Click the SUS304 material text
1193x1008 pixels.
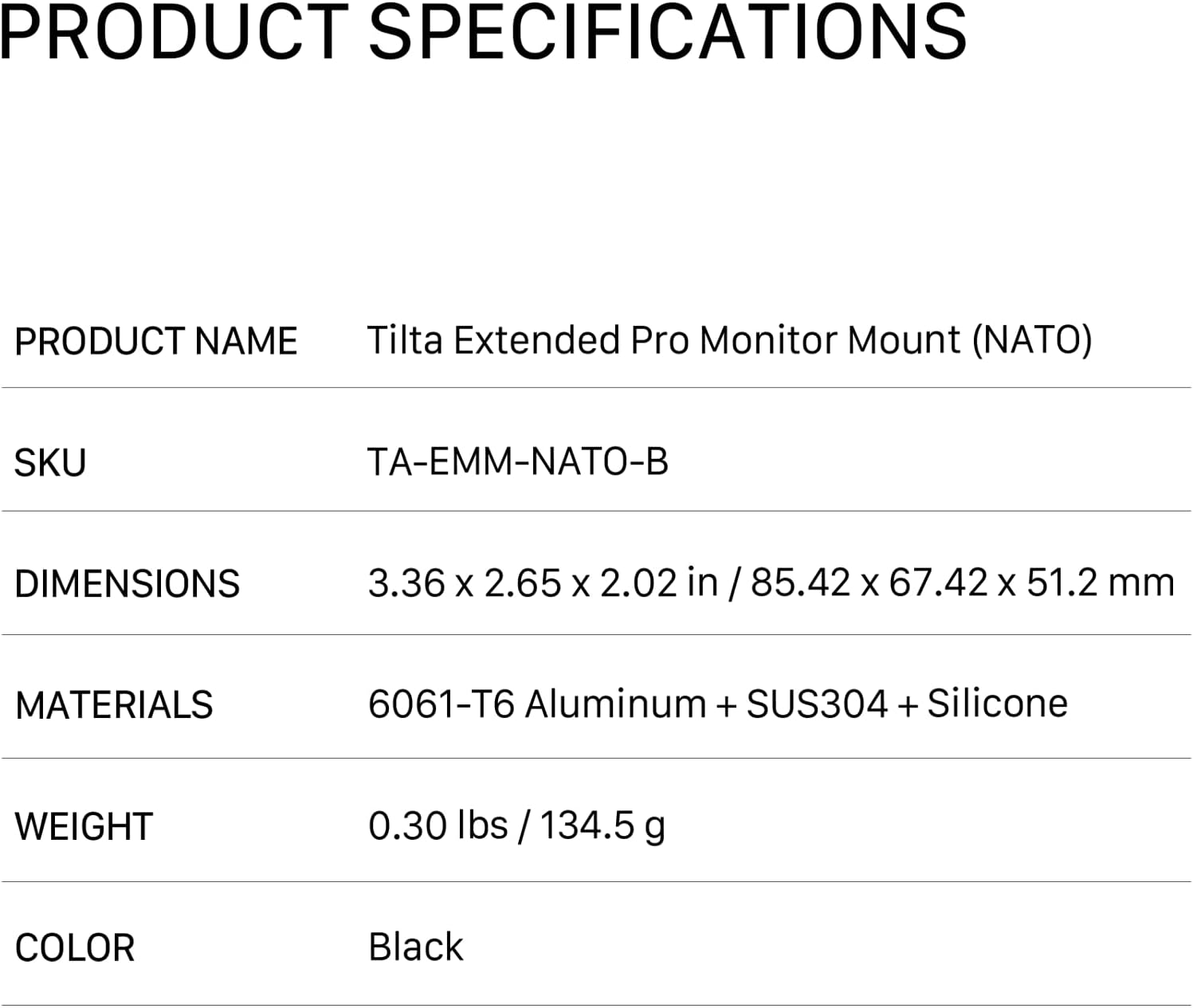coord(817,704)
